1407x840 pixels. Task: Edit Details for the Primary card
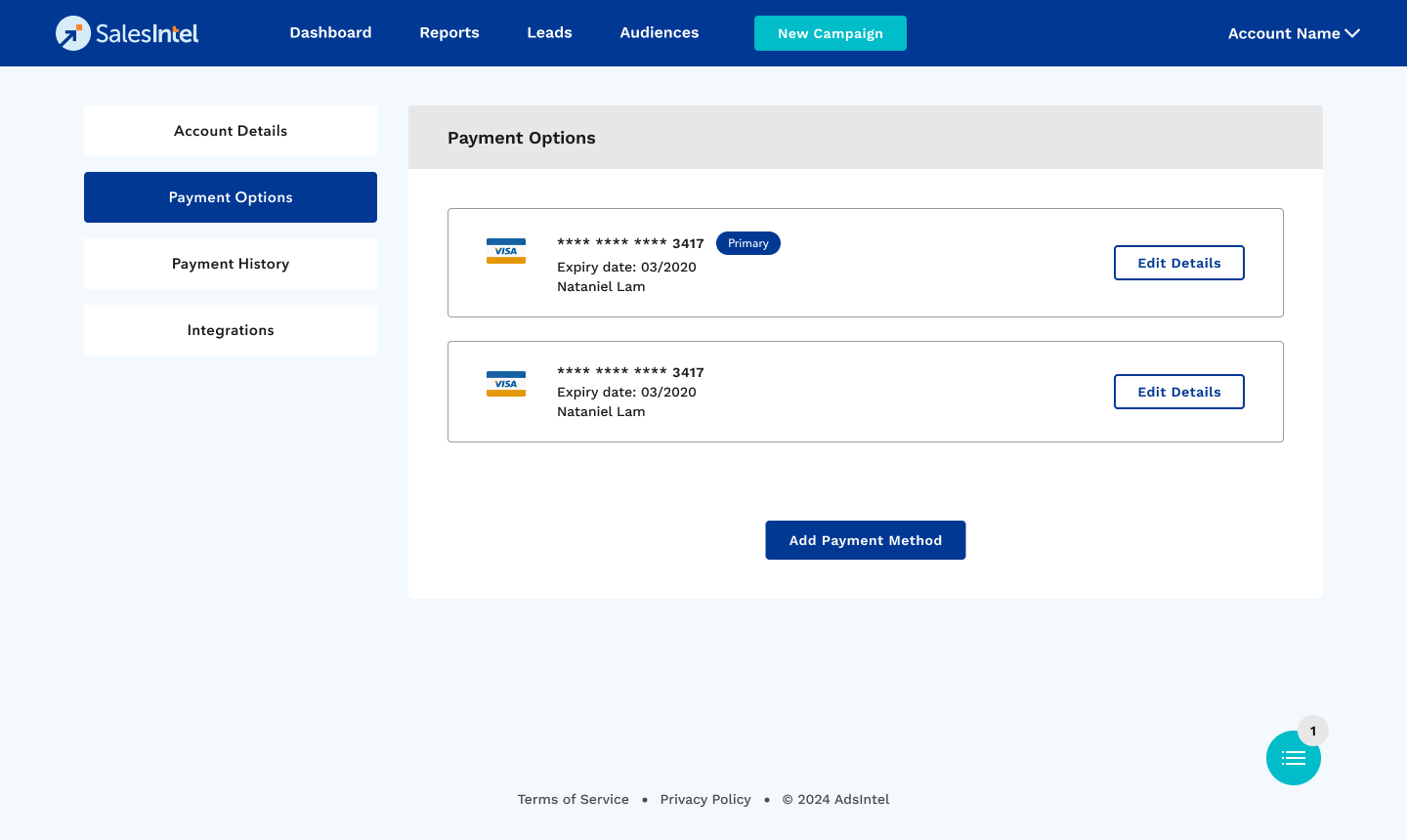point(1179,263)
